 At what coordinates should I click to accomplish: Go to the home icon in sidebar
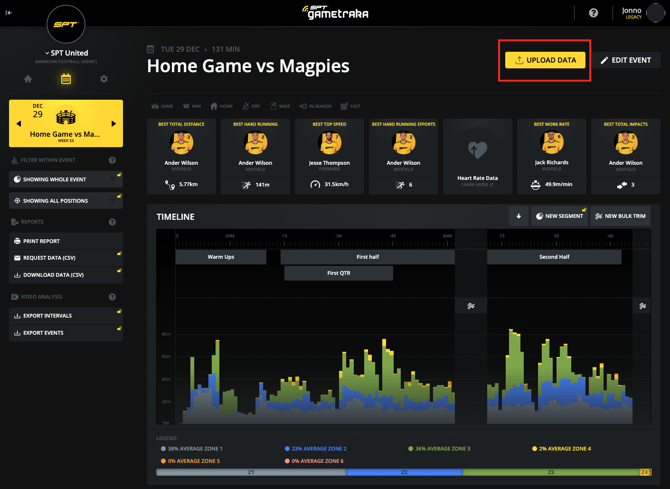click(x=28, y=79)
